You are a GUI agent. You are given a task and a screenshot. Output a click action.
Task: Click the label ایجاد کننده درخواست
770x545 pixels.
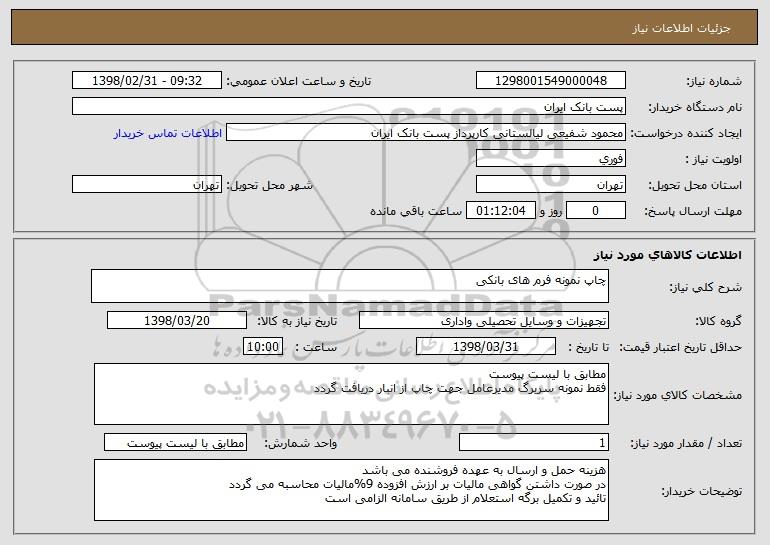686,134
